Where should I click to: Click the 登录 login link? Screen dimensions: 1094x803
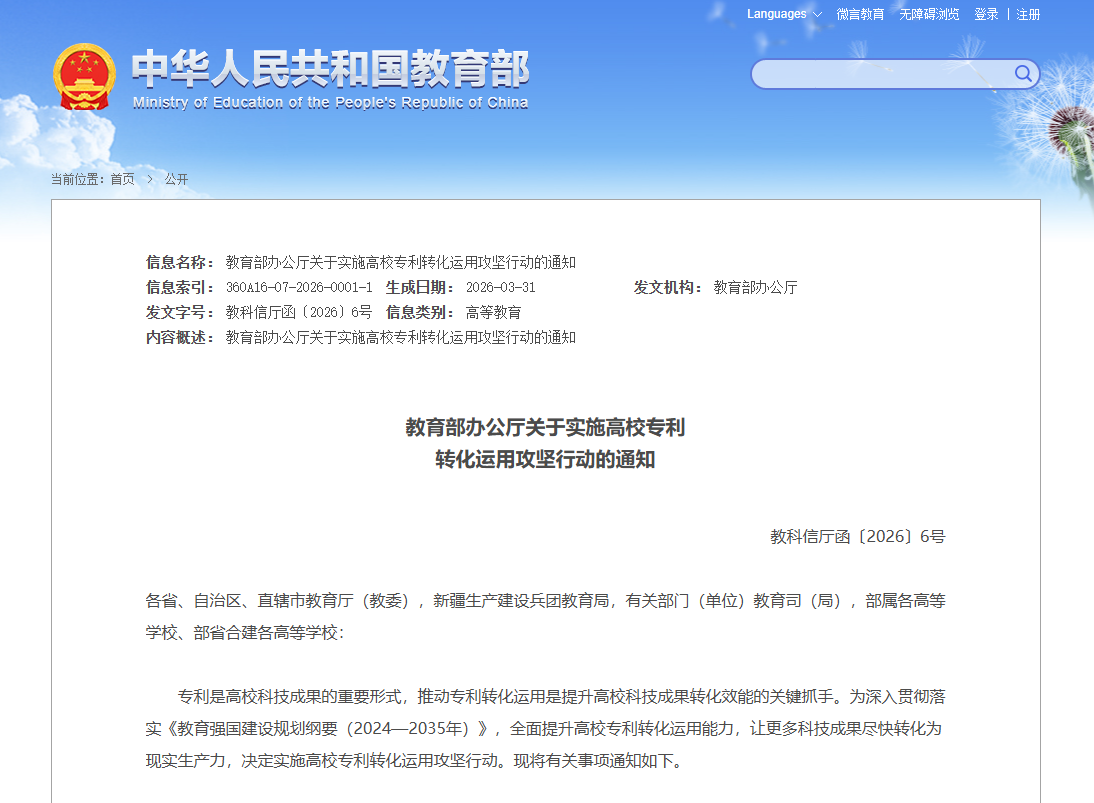tap(986, 14)
